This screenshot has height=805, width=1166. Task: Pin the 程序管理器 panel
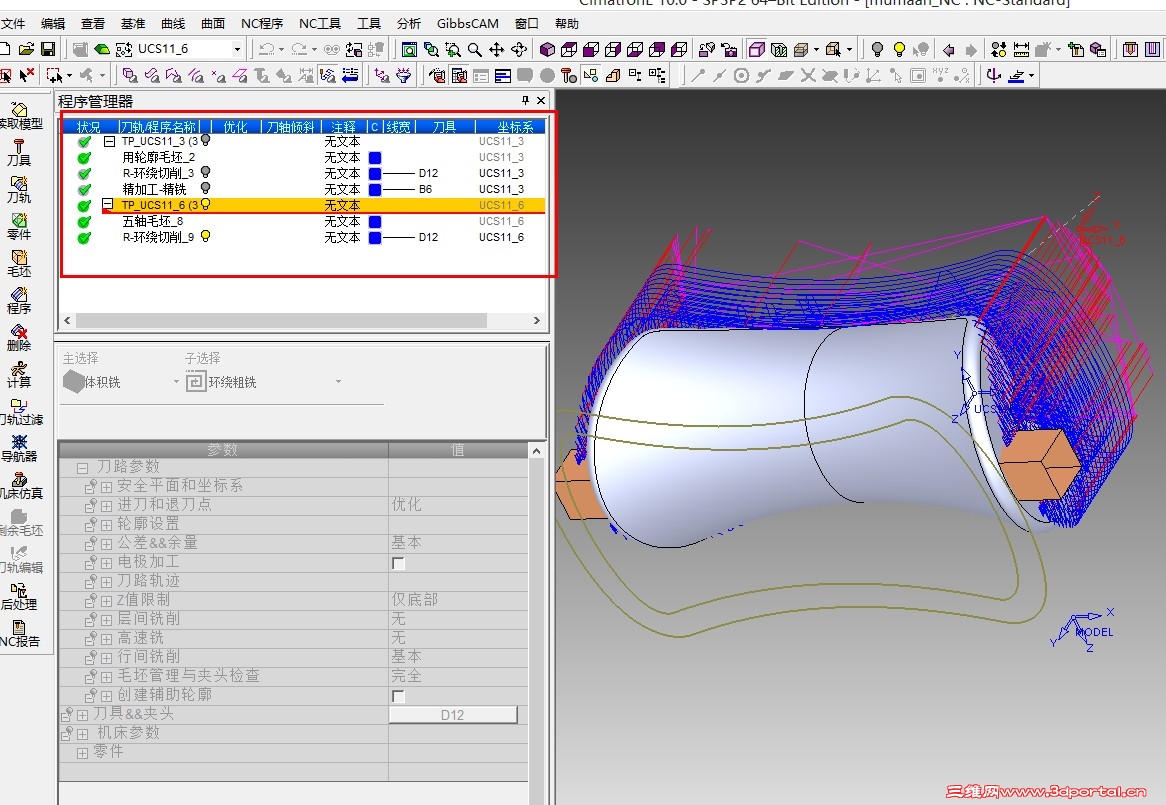click(x=525, y=100)
